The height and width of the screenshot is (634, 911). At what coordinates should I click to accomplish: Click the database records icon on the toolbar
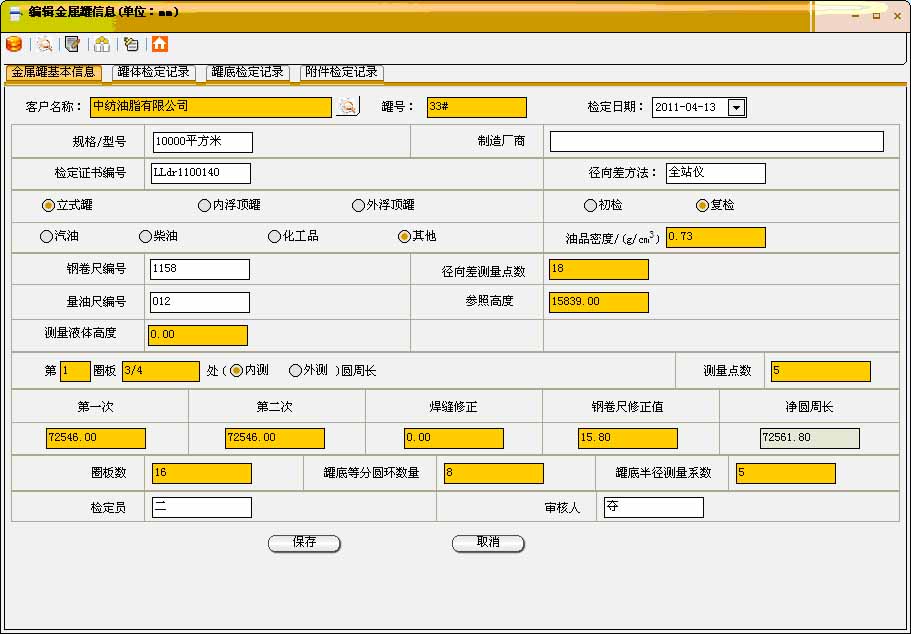[14, 44]
